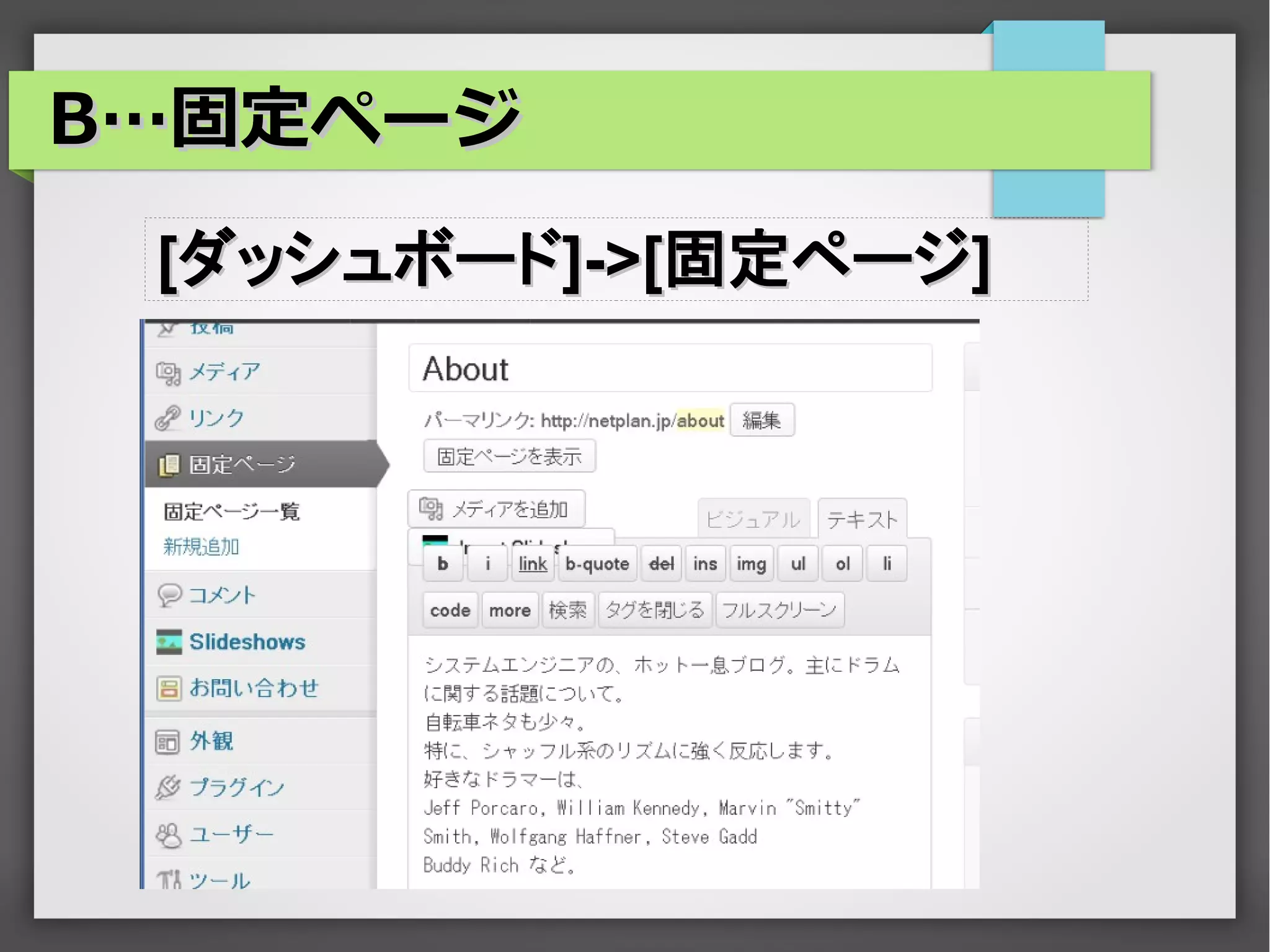Click the text 'Buddy Rich など。'
The width and height of the screenshot is (1270, 952).
(500, 865)
